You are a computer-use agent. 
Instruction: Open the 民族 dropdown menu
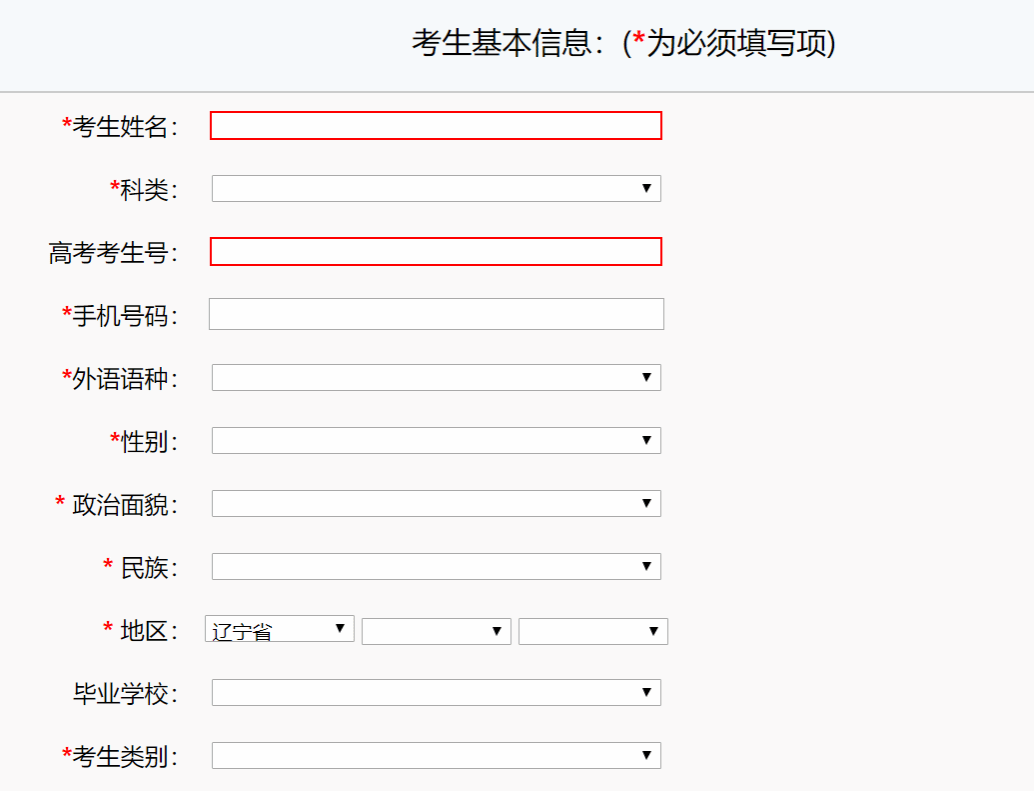point(435,567)
